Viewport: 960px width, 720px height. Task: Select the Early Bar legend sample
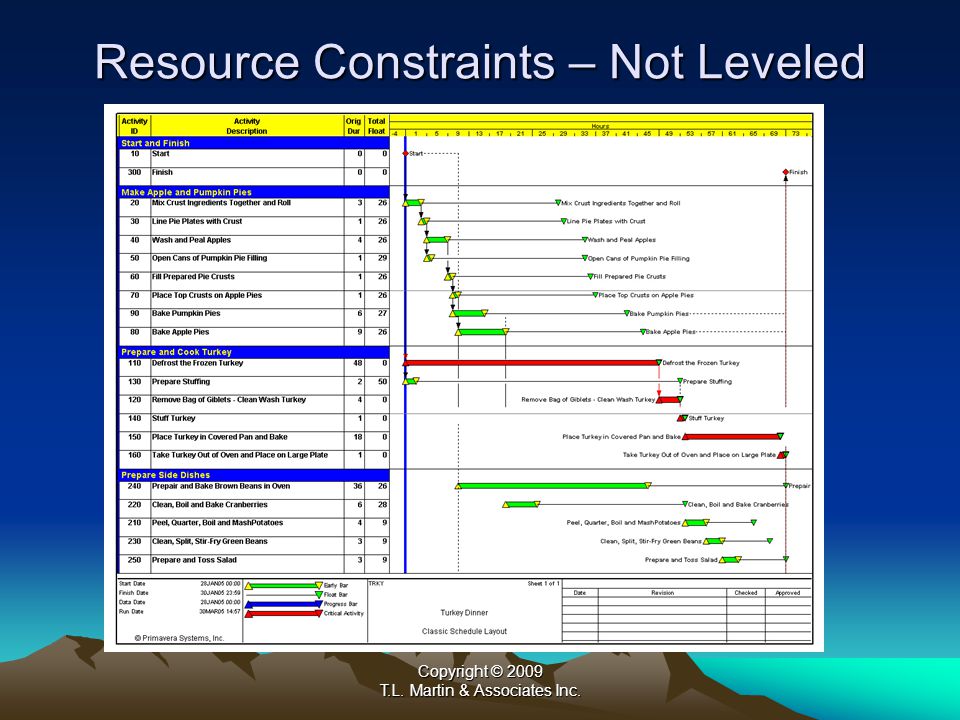[283, 586]
